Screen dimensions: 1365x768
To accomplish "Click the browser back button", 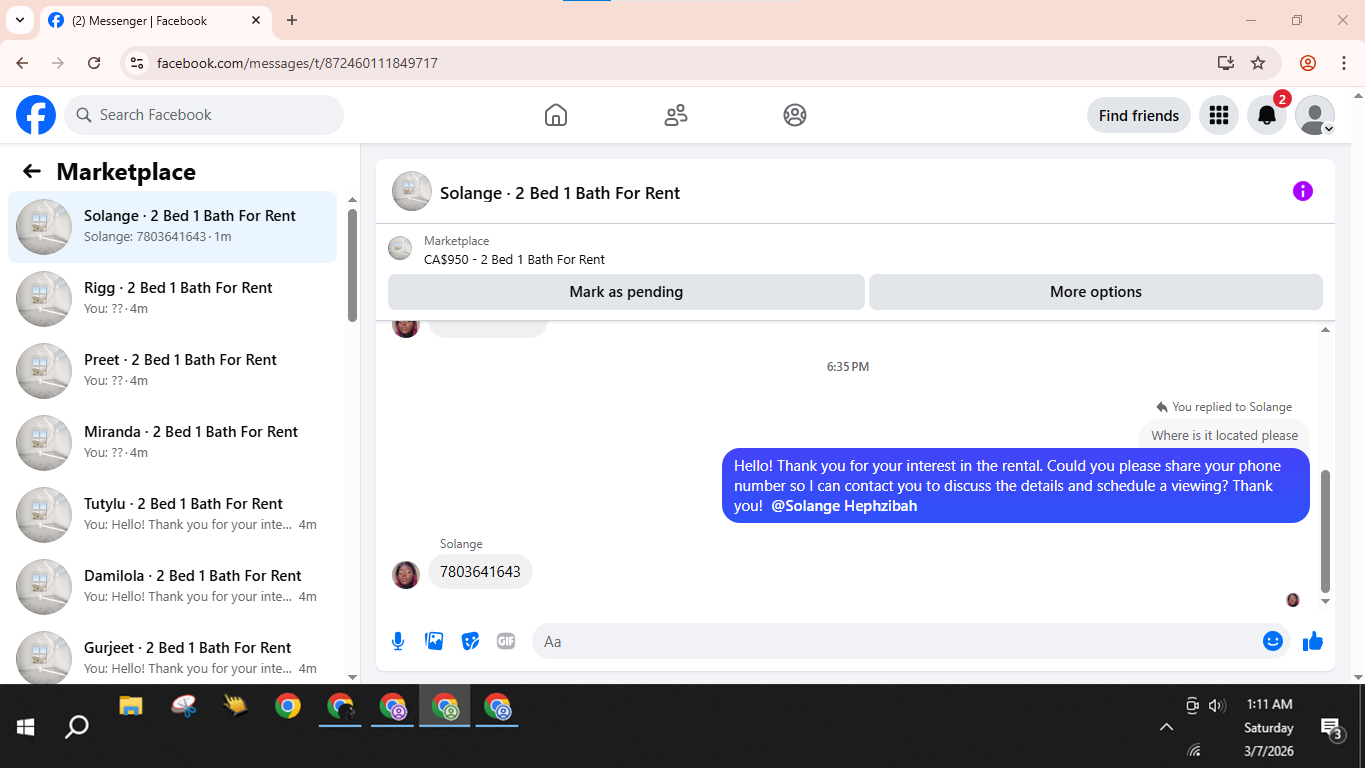I will point(22,63).
